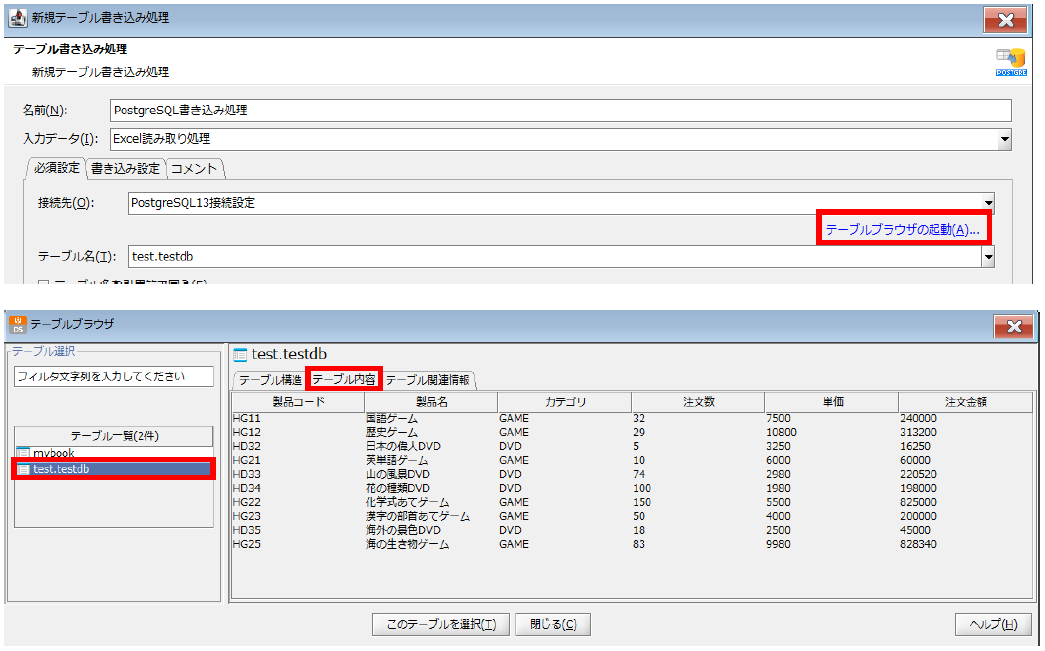Image resolution: width=1045 pixels, height=651 pixels.
Task: Switch to the テーブル構造 tab
Action: 270,380
